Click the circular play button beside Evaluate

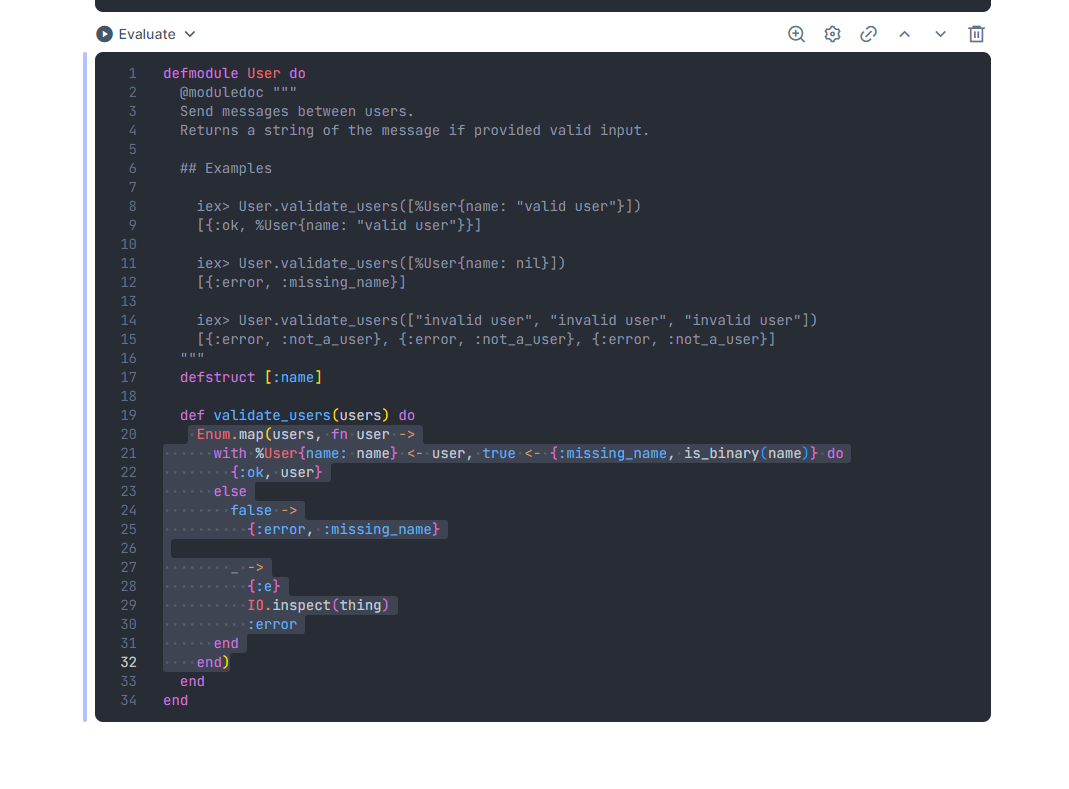pos(104,33)
